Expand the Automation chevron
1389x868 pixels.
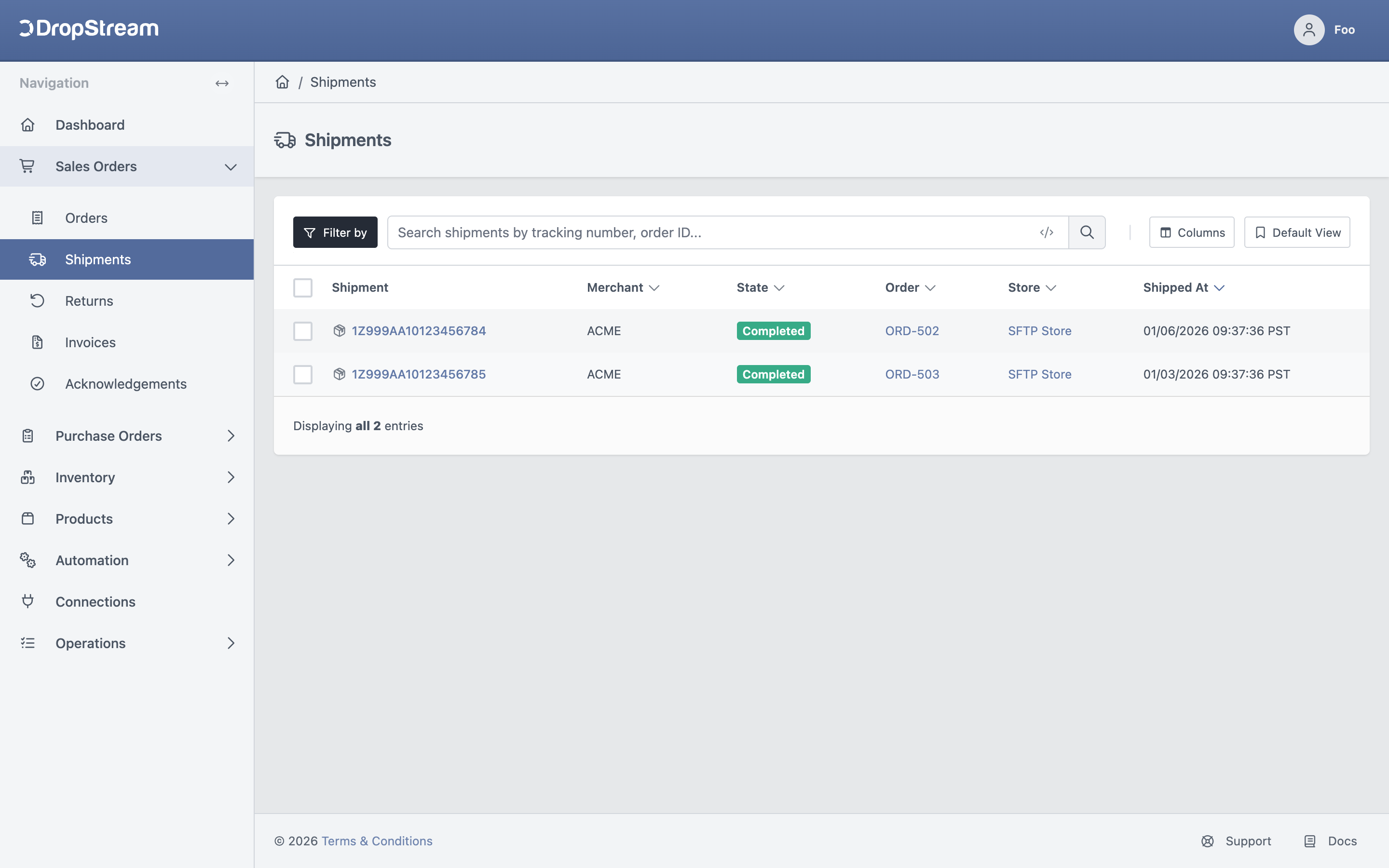(x=231, y=560)
